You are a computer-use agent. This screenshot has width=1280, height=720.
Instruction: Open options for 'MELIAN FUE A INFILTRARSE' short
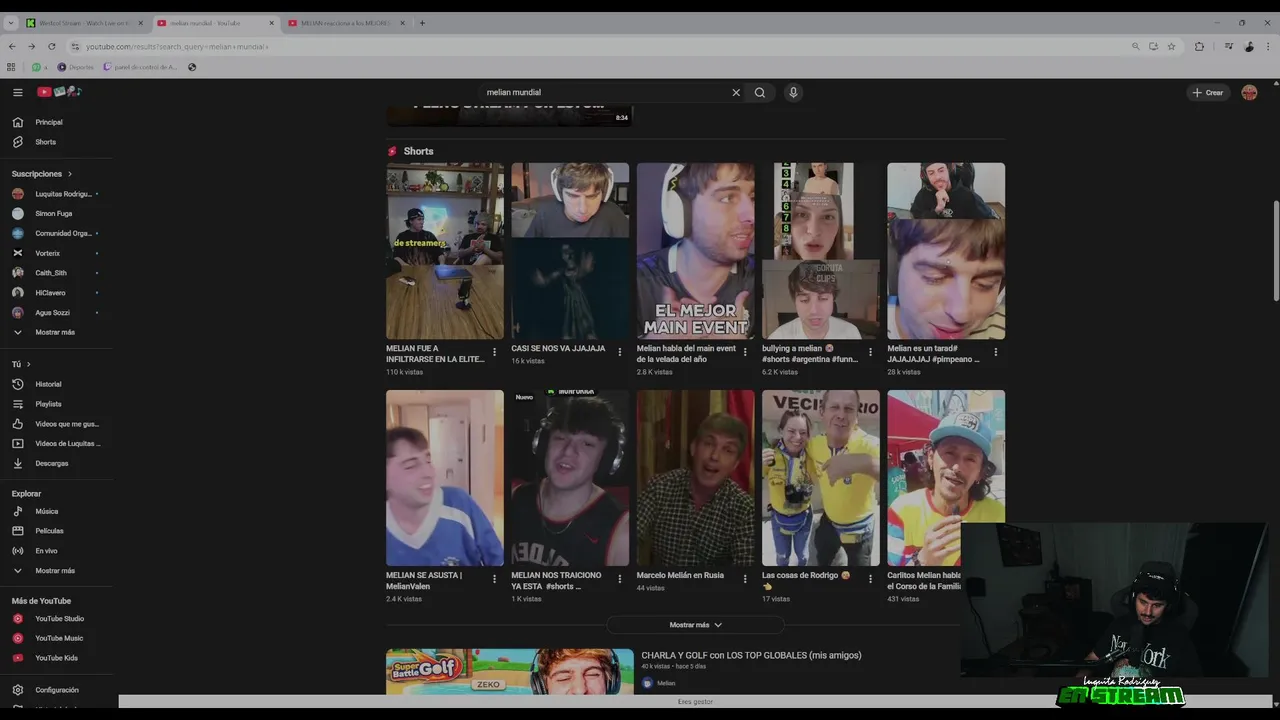coord(494,352)
